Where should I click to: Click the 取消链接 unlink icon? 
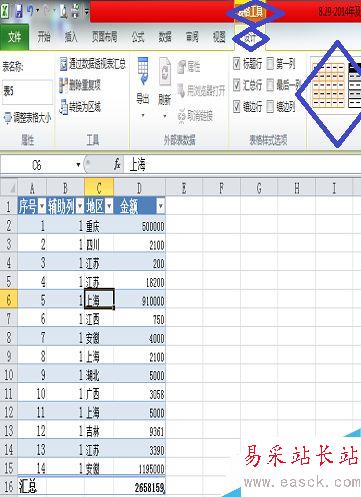(x=182, y=115)
